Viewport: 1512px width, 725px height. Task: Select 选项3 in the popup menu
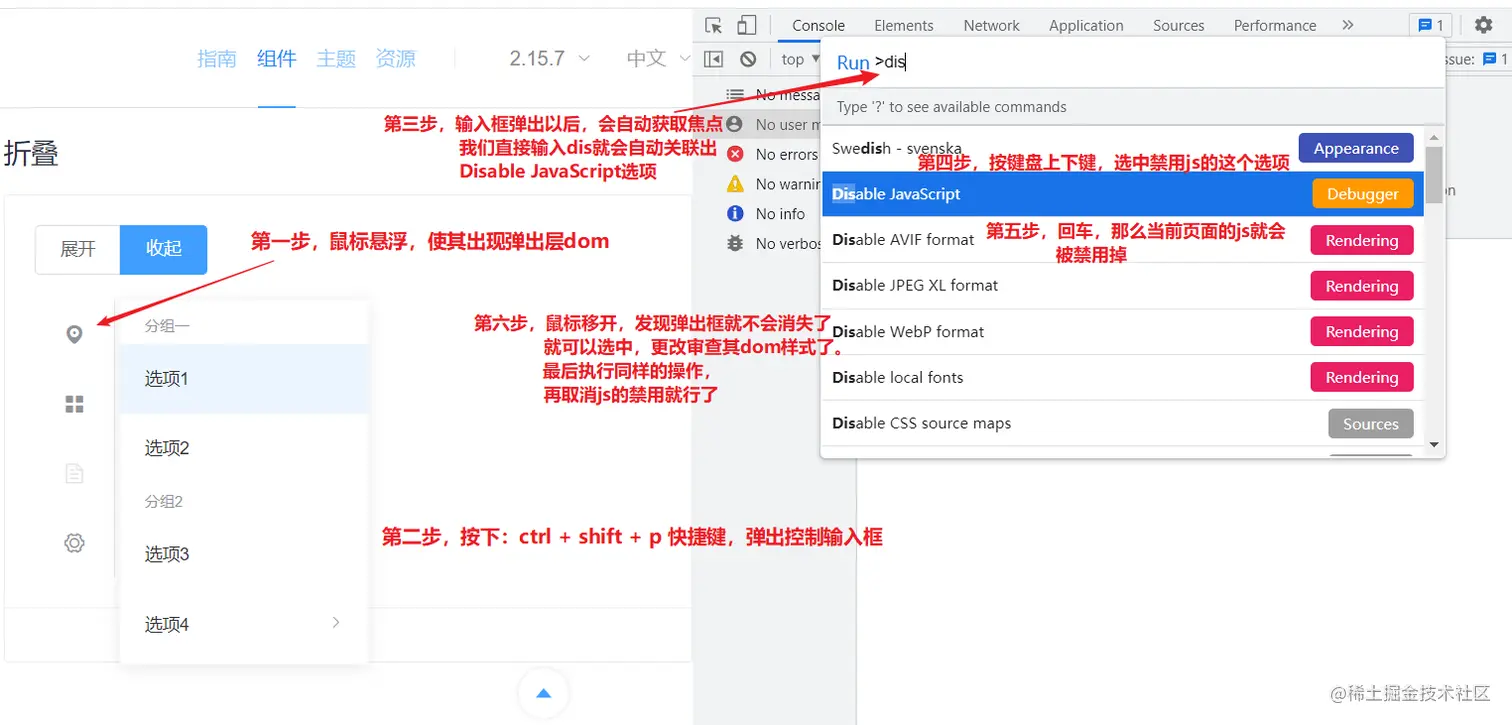pos(244,554)
